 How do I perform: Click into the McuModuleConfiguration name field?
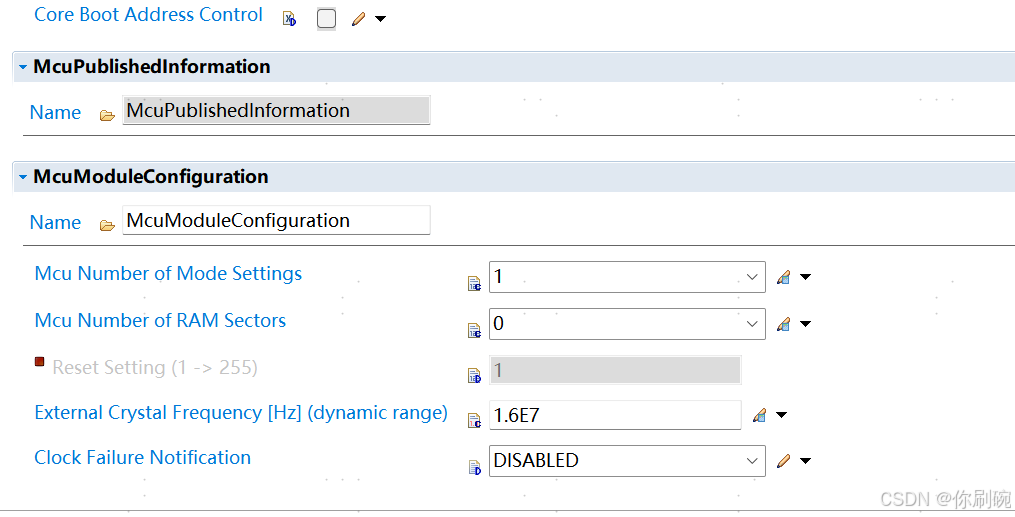point(276,221)
